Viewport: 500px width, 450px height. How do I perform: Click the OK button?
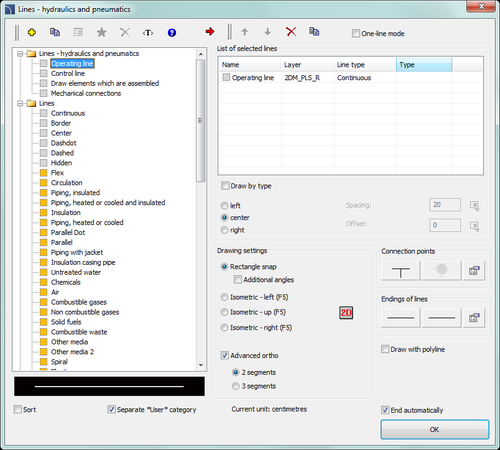435,429
